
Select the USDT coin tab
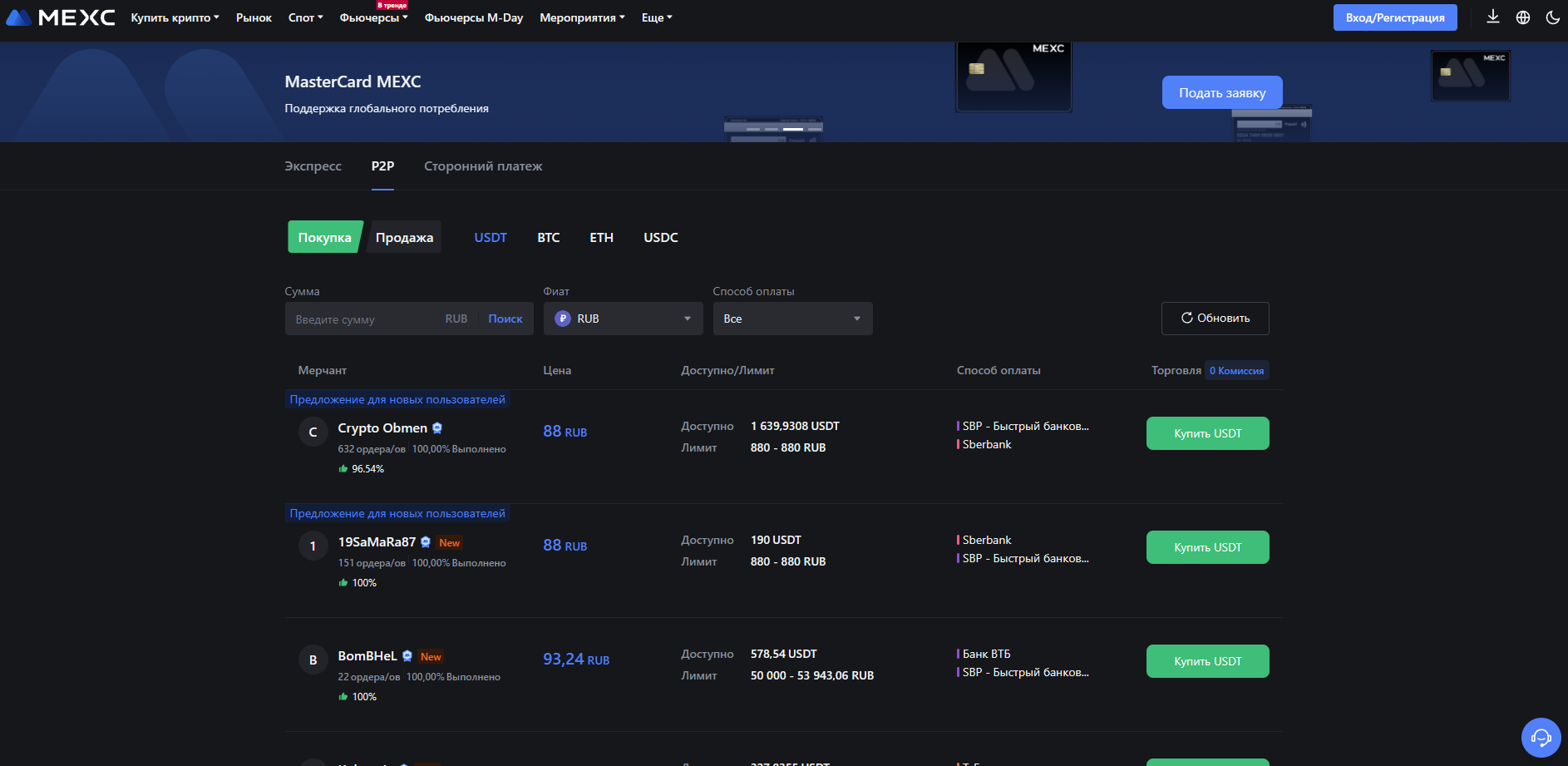point(491,238)
